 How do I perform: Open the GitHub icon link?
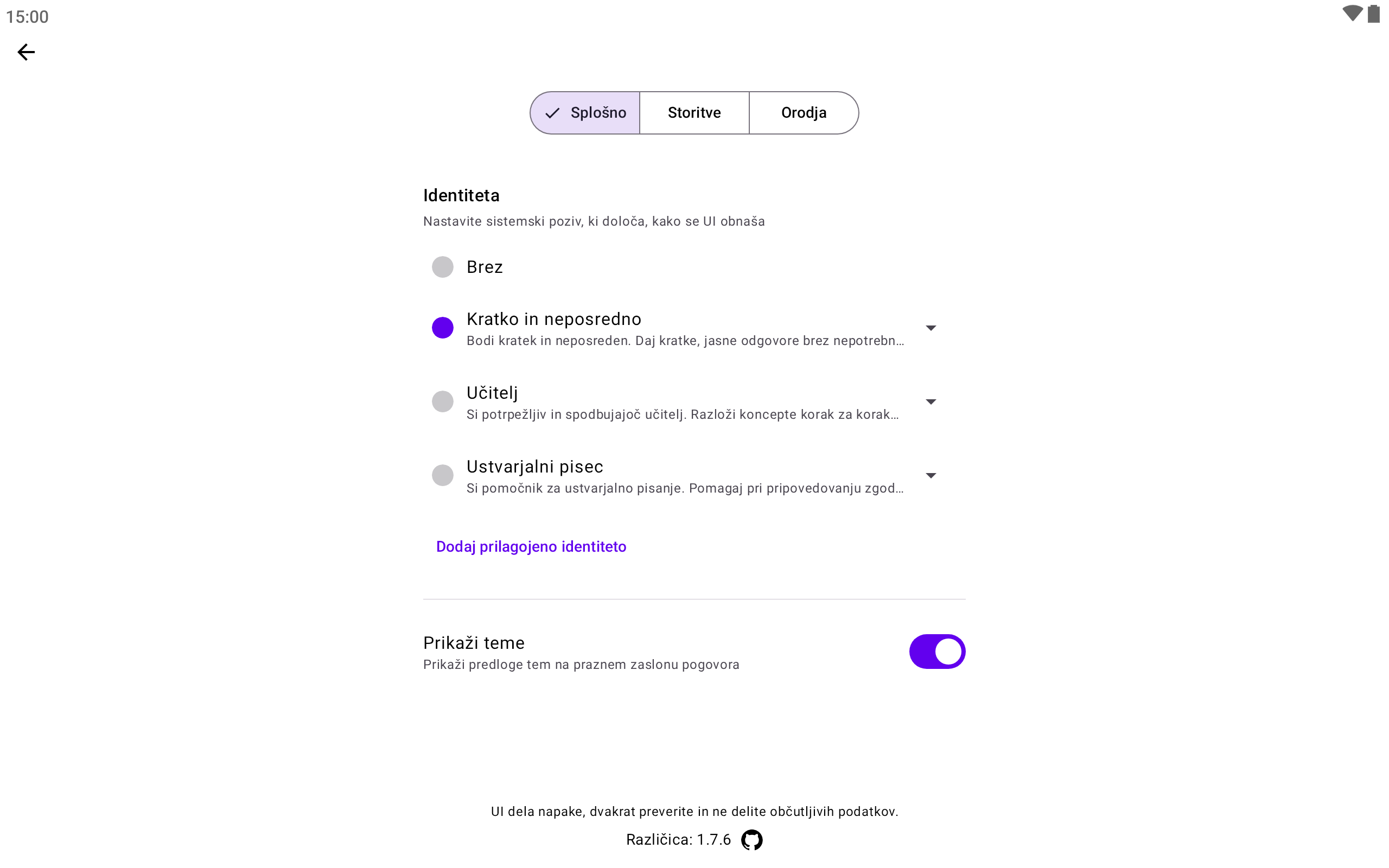pos(751,840)
